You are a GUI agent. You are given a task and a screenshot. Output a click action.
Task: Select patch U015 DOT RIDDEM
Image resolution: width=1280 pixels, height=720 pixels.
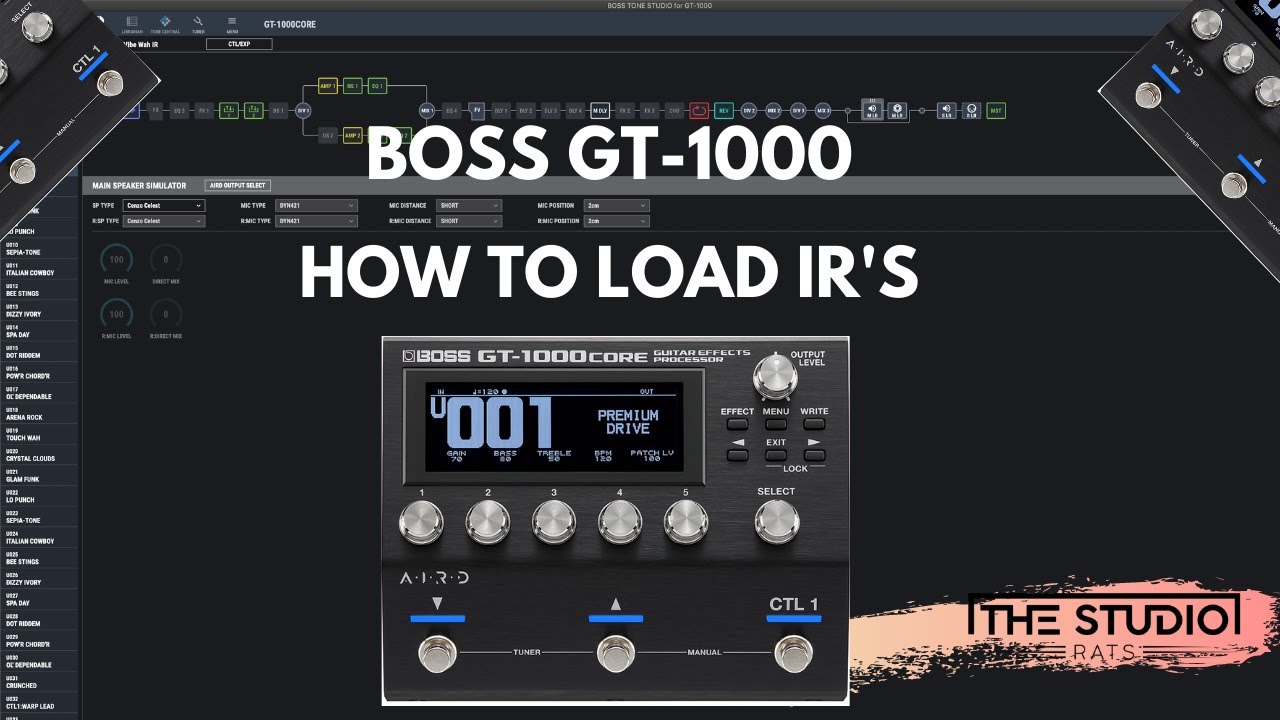point(39,352)
